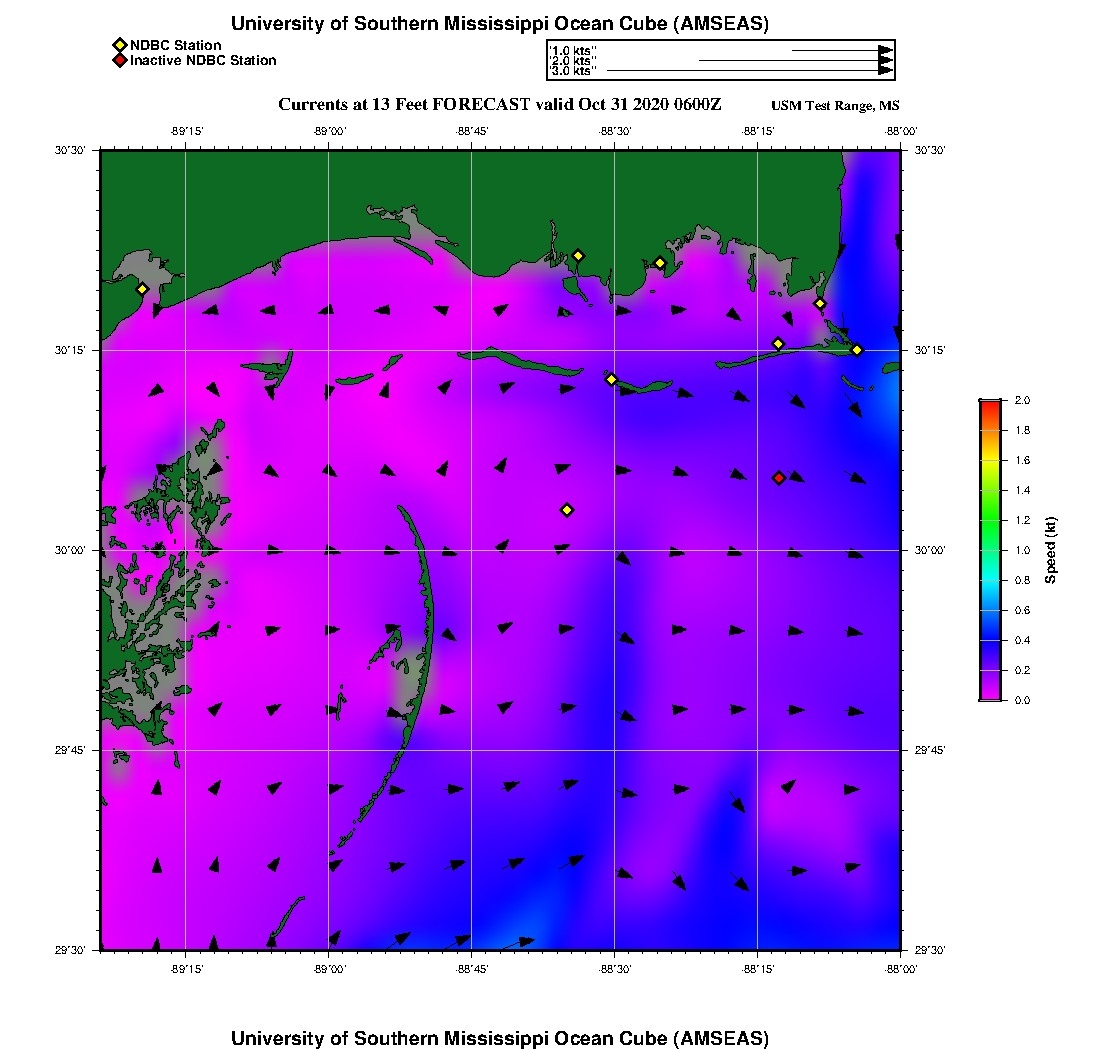Click the red Inactive NDBC Station legend diamond

[x=119, y=60]
